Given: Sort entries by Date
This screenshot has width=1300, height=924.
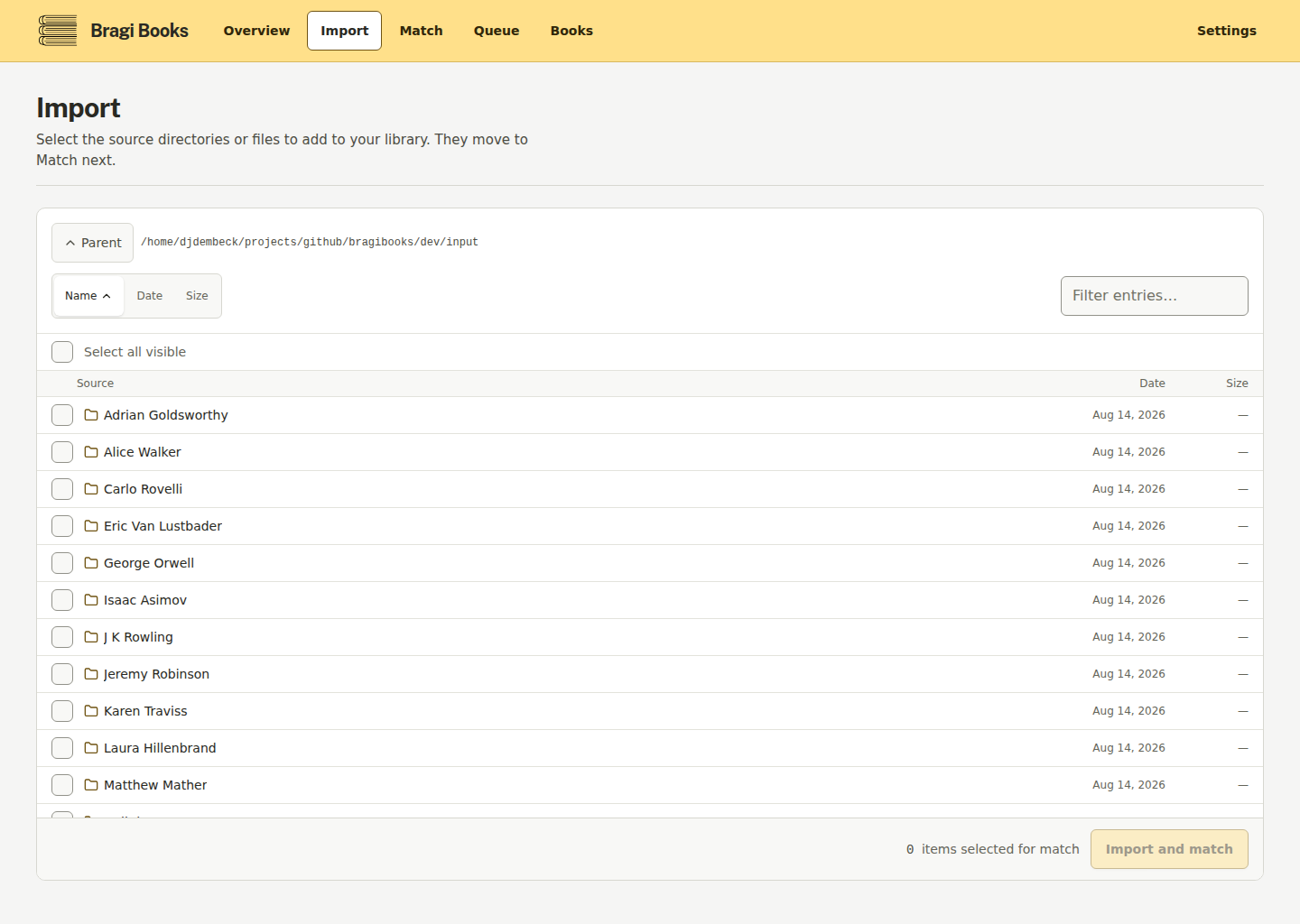Looking at the screenshot, I should pos(150,296).
